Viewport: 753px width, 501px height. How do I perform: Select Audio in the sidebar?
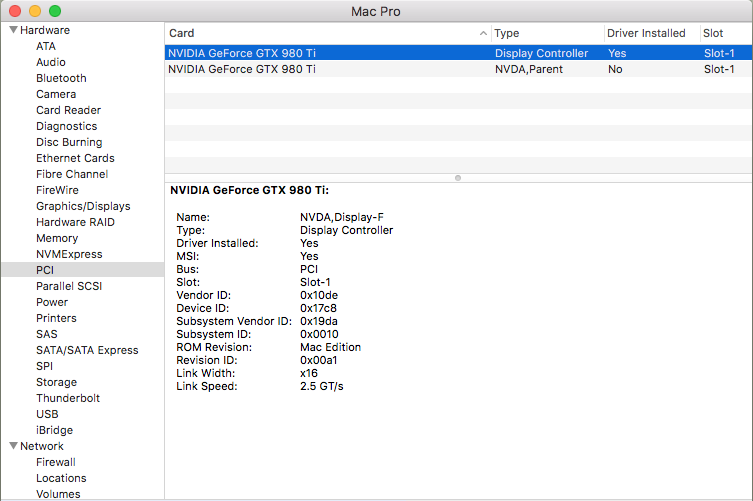tap(51, 62)
